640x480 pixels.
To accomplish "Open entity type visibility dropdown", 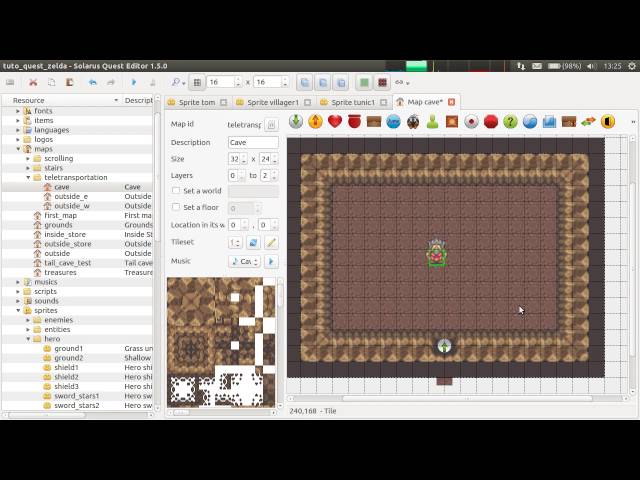I will click(402, 82).
